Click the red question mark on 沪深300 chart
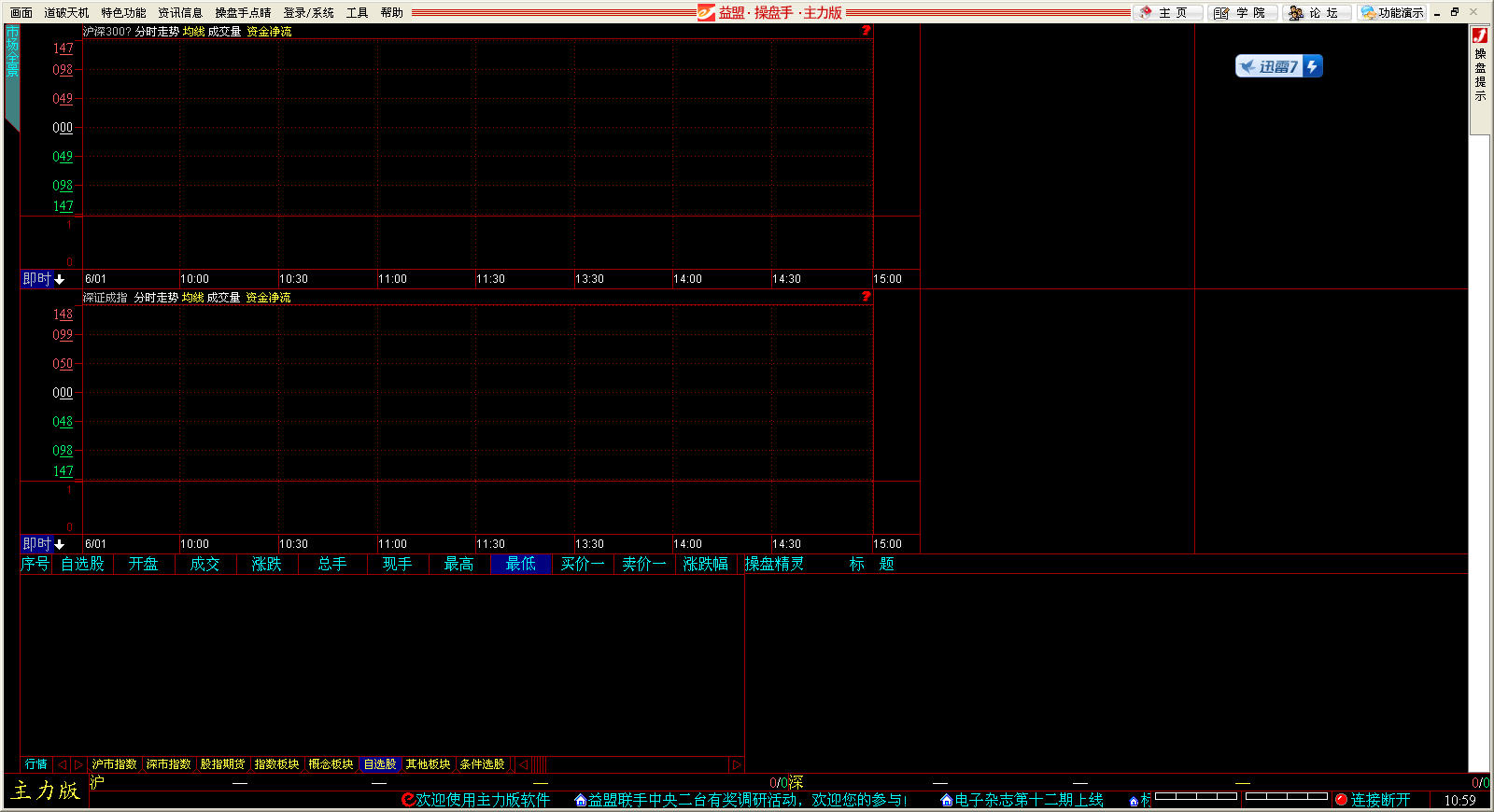The image size is (1494, 812). pyautogui.click(x=866, y=31)
